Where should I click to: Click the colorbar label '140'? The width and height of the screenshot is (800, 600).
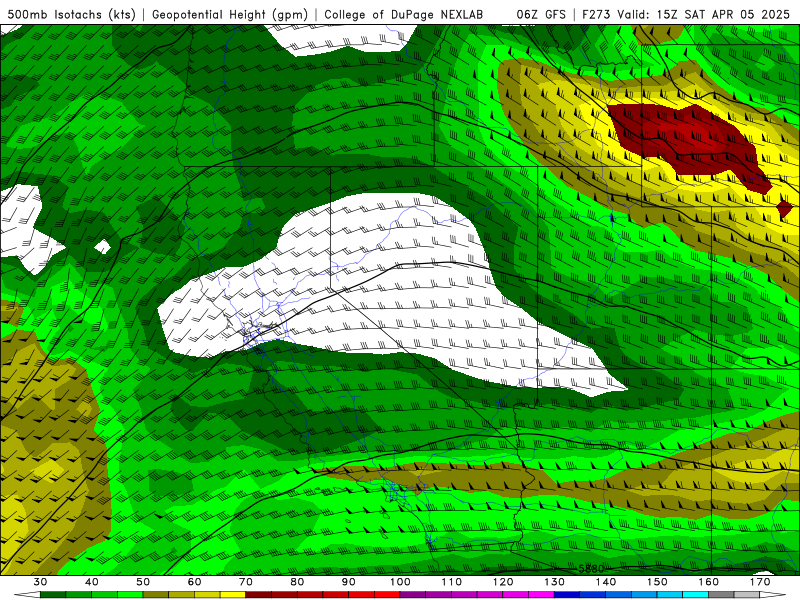click(606, 582)
